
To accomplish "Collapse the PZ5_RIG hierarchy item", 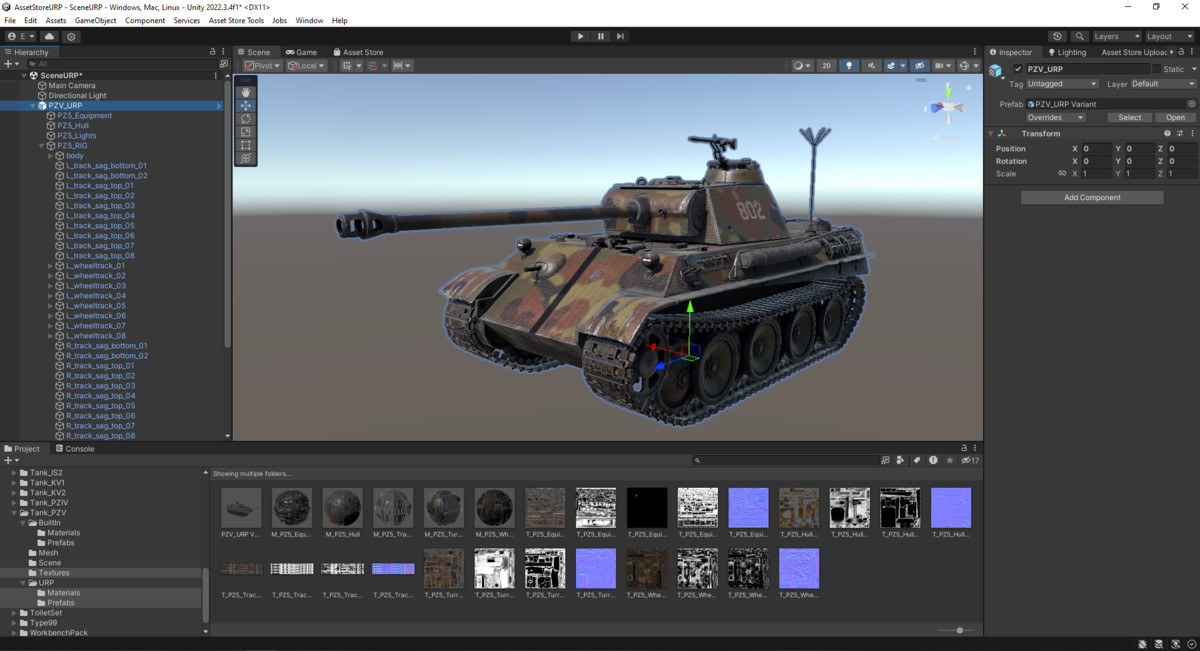I will click(x=41, y=145).
